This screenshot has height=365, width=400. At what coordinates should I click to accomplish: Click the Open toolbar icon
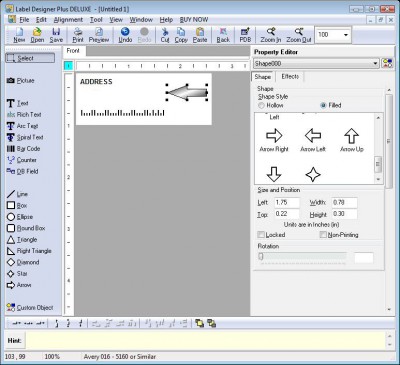click(37, 35)
